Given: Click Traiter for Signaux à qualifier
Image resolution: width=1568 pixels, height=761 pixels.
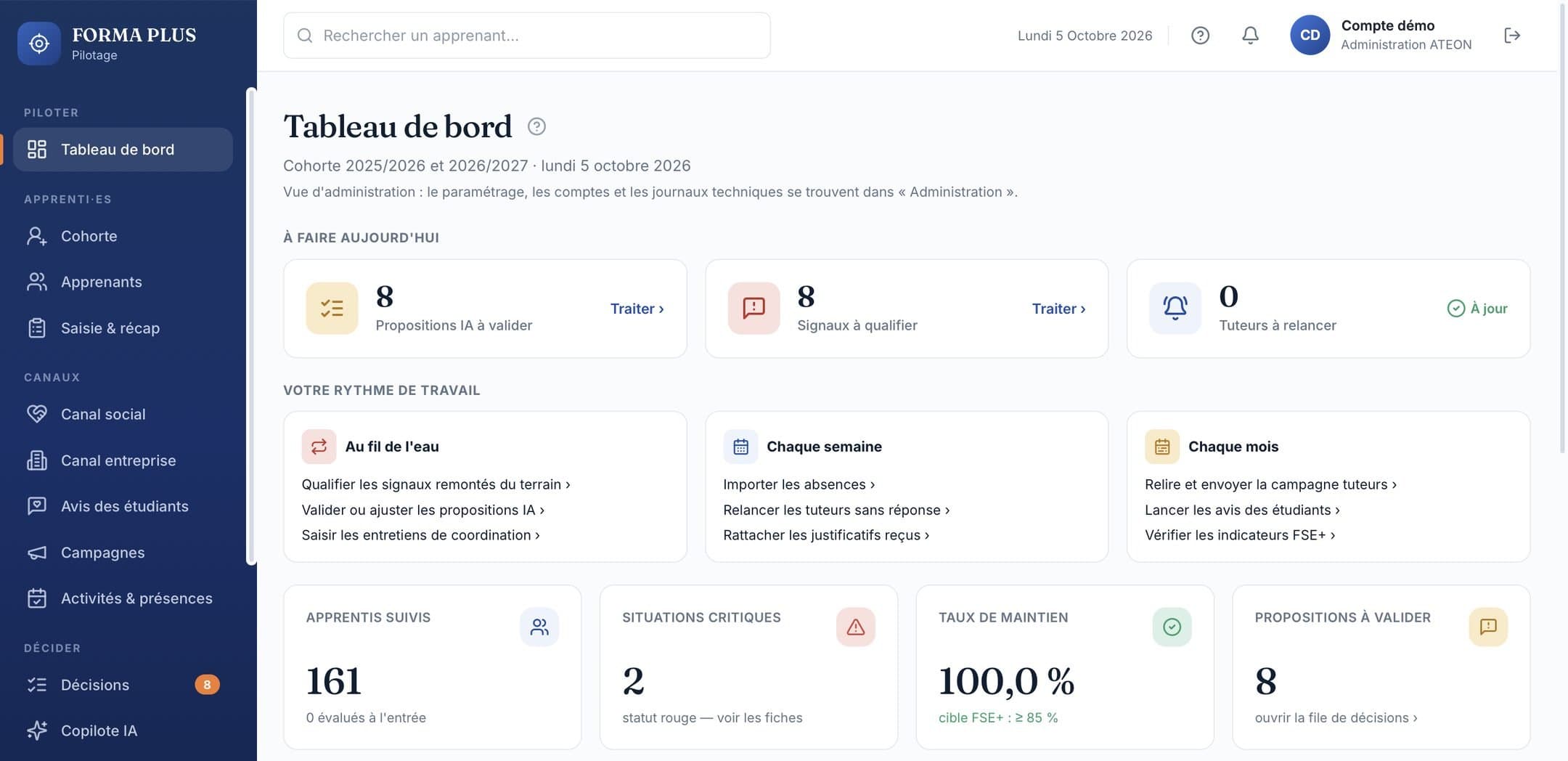Looking at the screenshot, I should pyautogui.click(x=1058, y=309).
